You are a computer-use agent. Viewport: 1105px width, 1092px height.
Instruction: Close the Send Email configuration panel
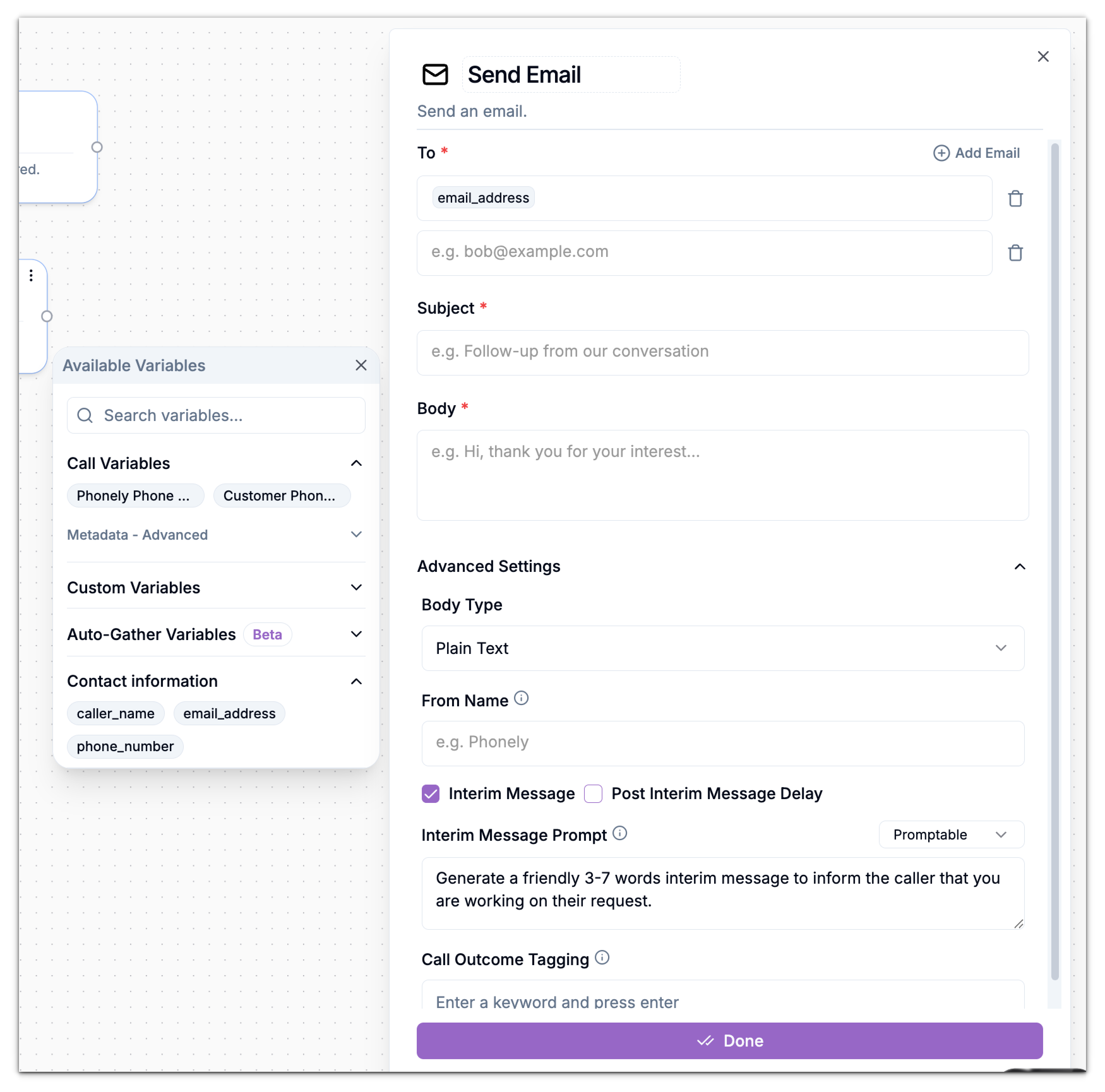click(x=1043, y=56)
